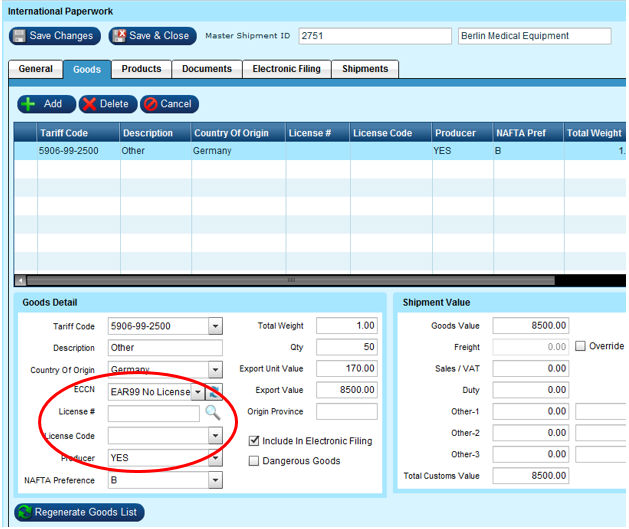Check the Freight Override checkbox
The height and width of the screenshot is (529, 629).
(x=580, y=346)
